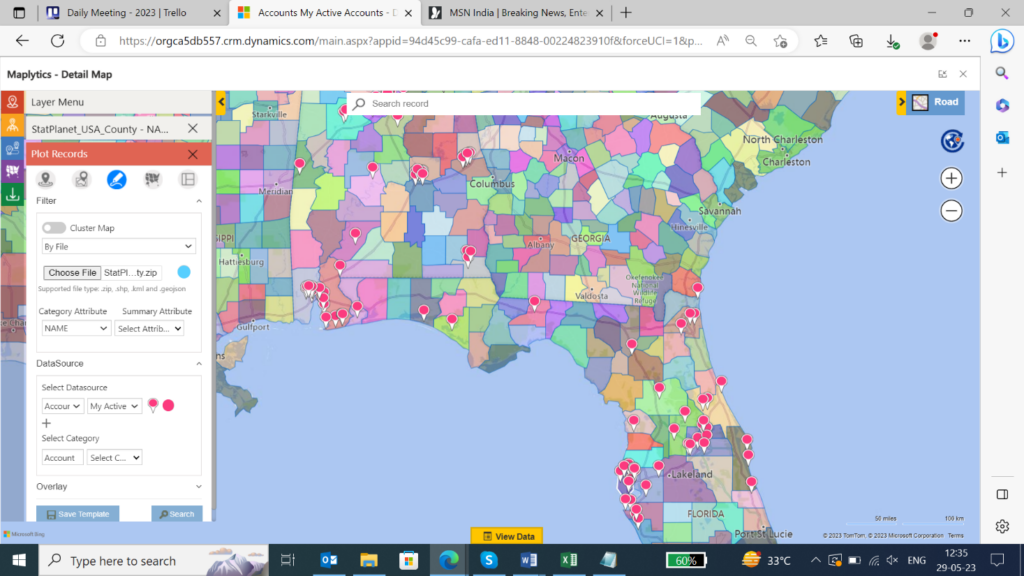Open the By File dropdown
The image size is (1024, 576).
pos(118,246)
